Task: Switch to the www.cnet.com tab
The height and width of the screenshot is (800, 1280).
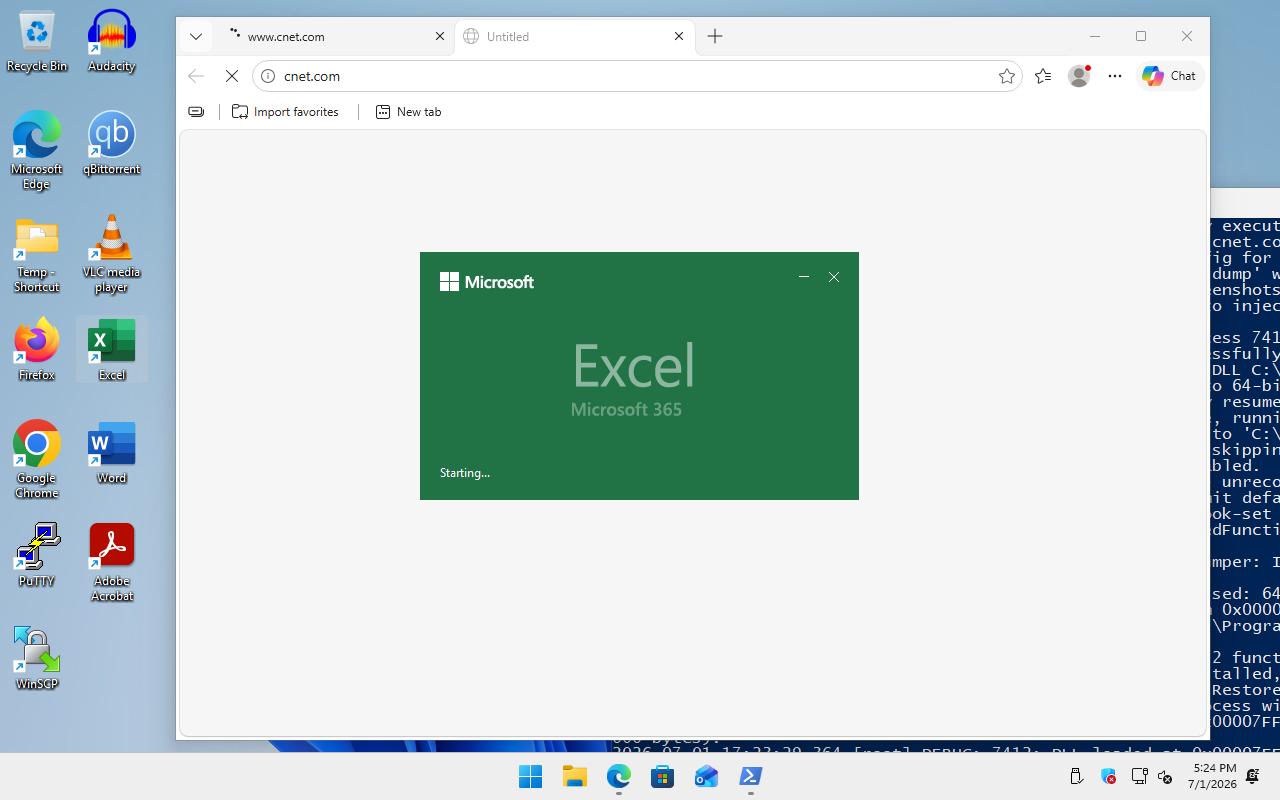Action: coord(335,36)
